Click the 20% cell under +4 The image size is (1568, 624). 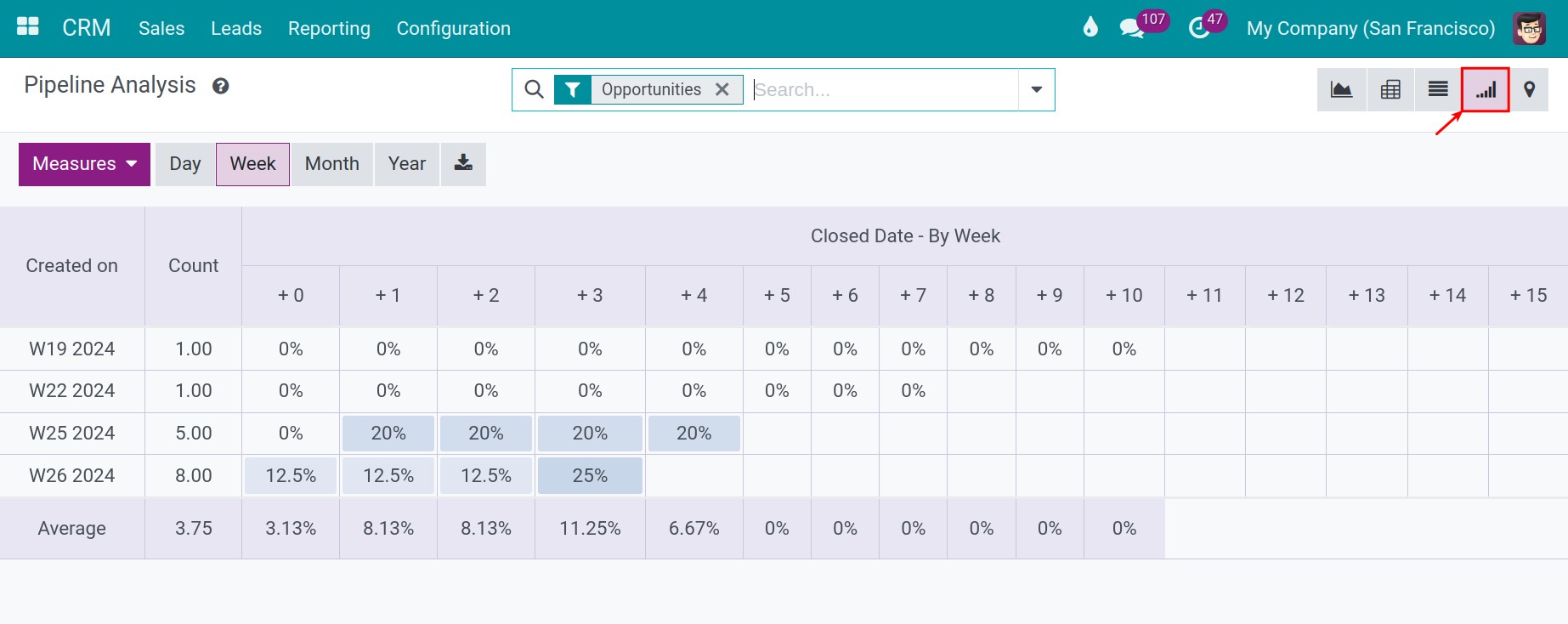point(694,434)
